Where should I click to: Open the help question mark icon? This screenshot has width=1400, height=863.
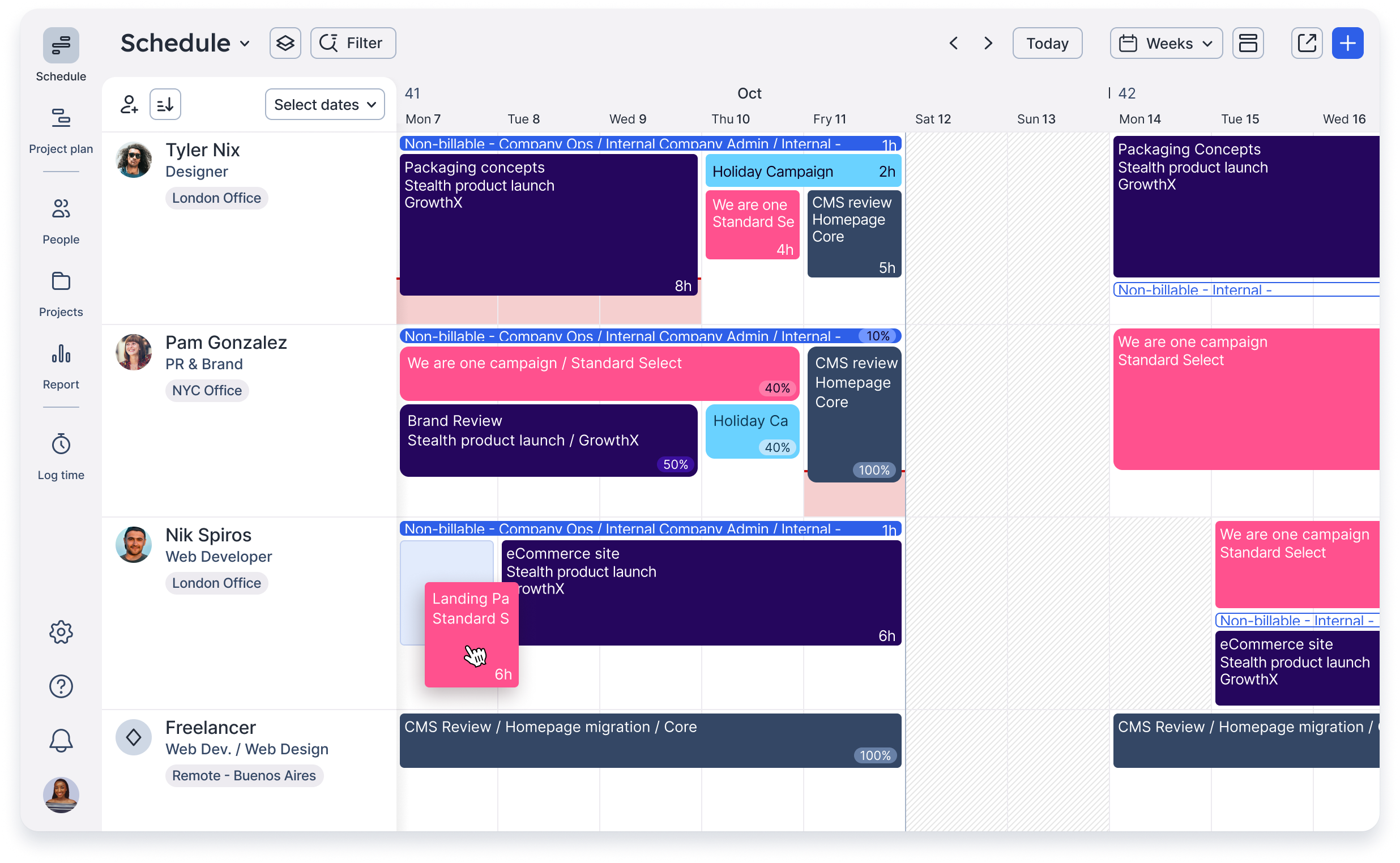pyautogui.click(x=61, y=687)
